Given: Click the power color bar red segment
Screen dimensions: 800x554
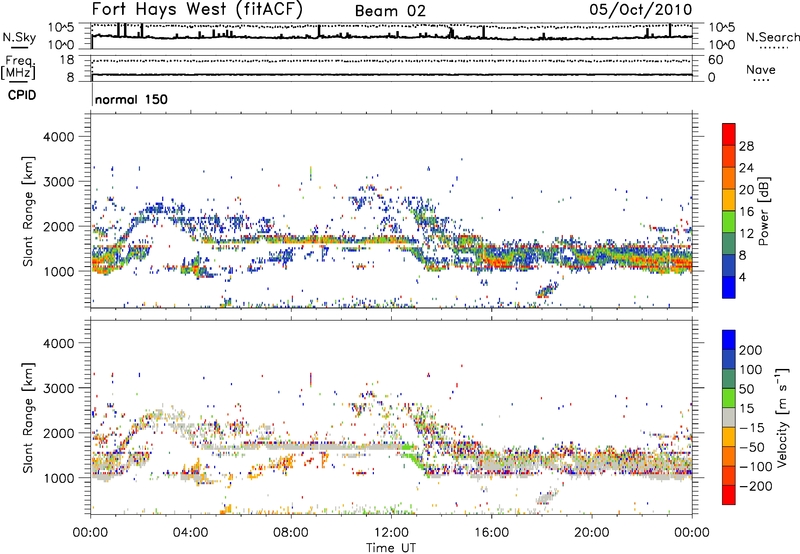Looking at the screenshot, I should (x=729, y=134).
